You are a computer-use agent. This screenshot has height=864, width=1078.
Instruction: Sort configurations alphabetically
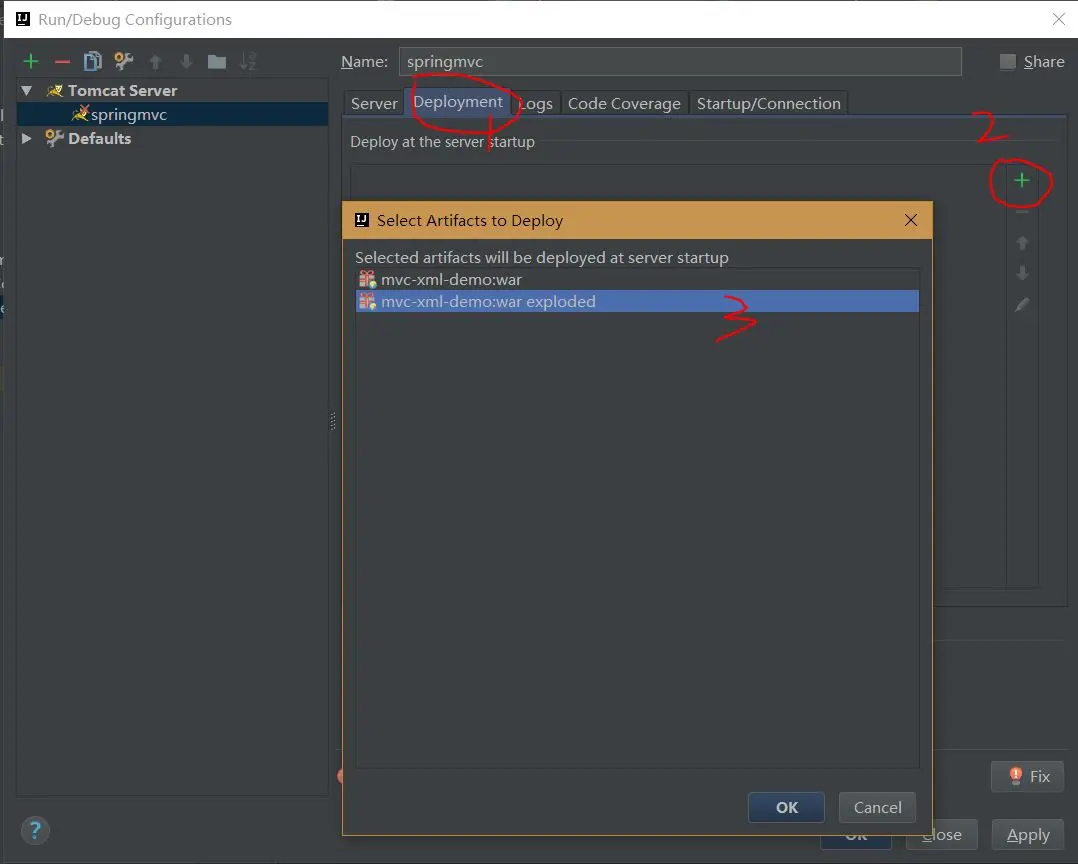pyautogui.click(x=248, y=62)
